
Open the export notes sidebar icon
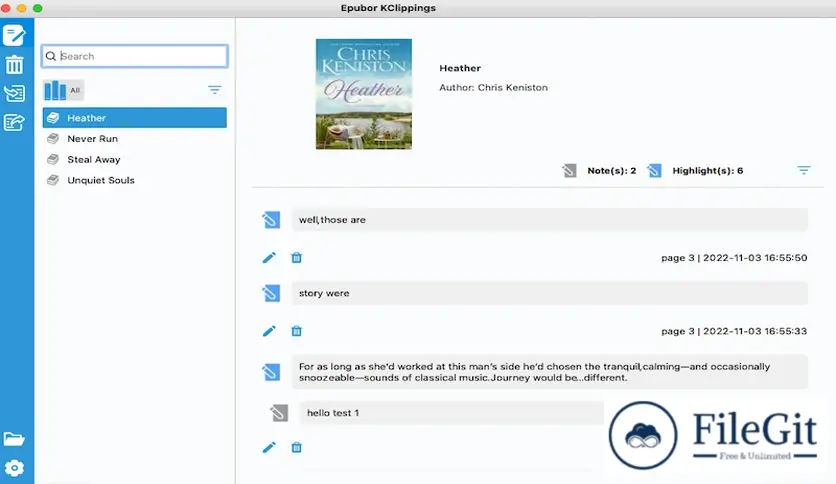pyautogui.click(x=14, y=123)
